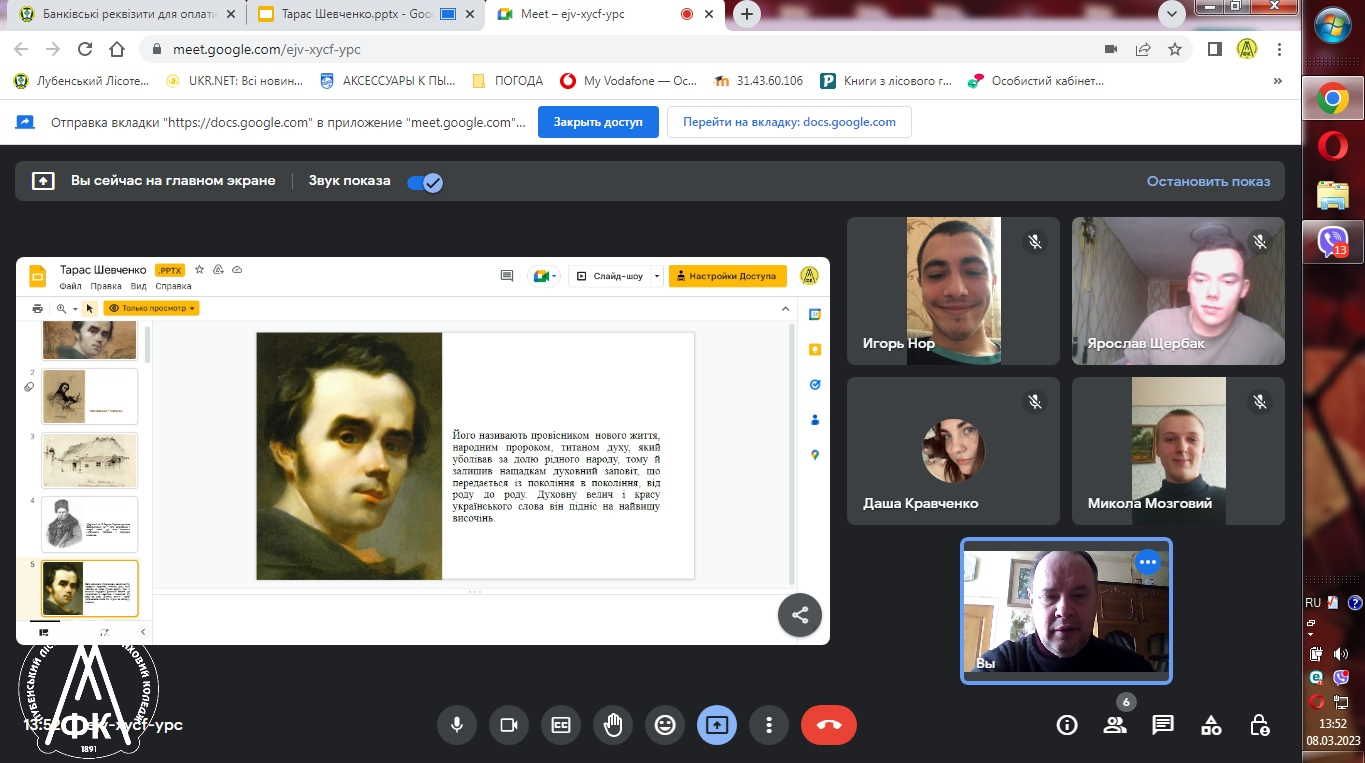The image size is (1365, 763).
Task: Open Viber from the Windows taskbar
Action: point(1332,242)
